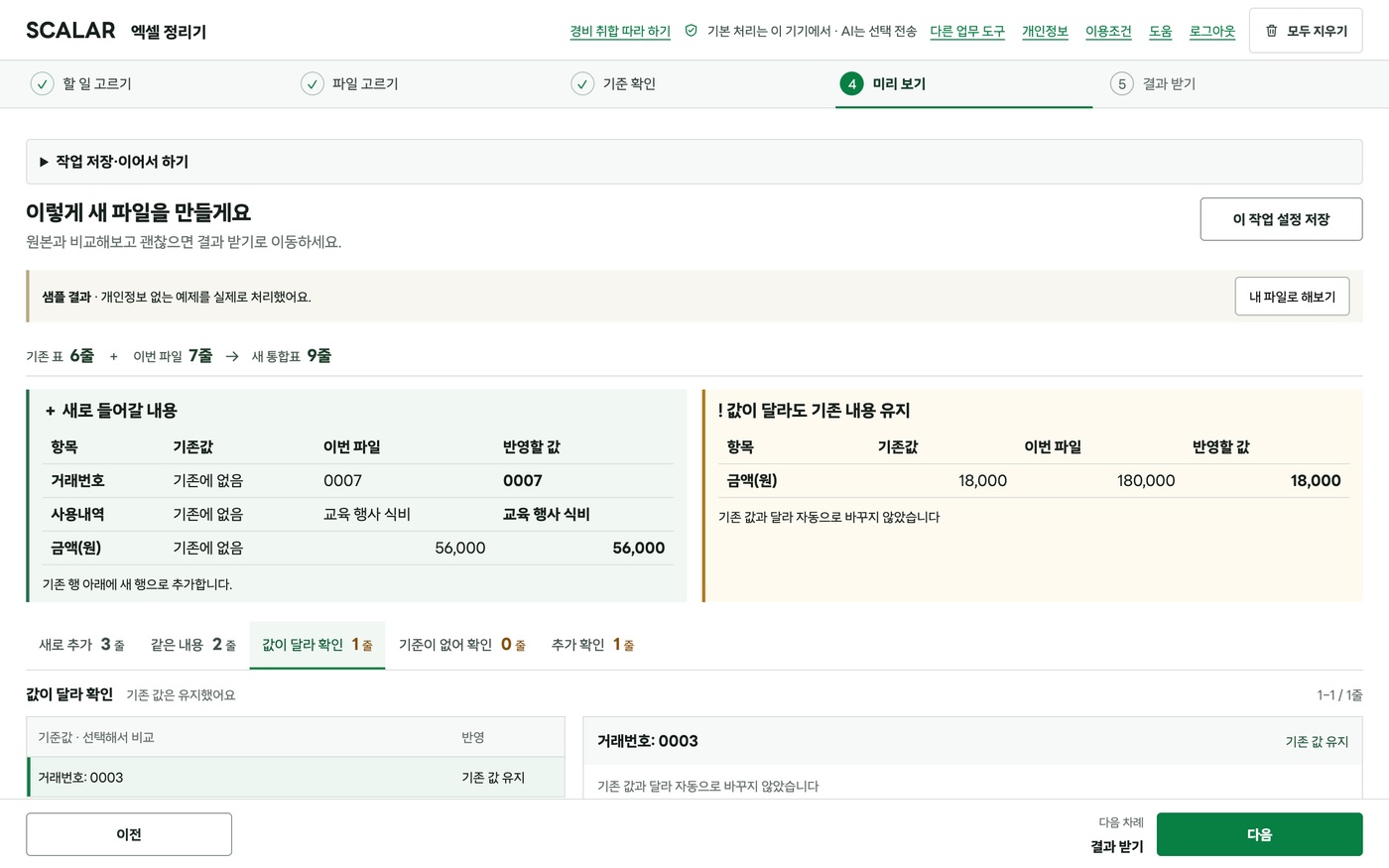This screenshot has height=868, width=1389.
Task: Open 개인정보 link
Action: tap(1045, 32)
